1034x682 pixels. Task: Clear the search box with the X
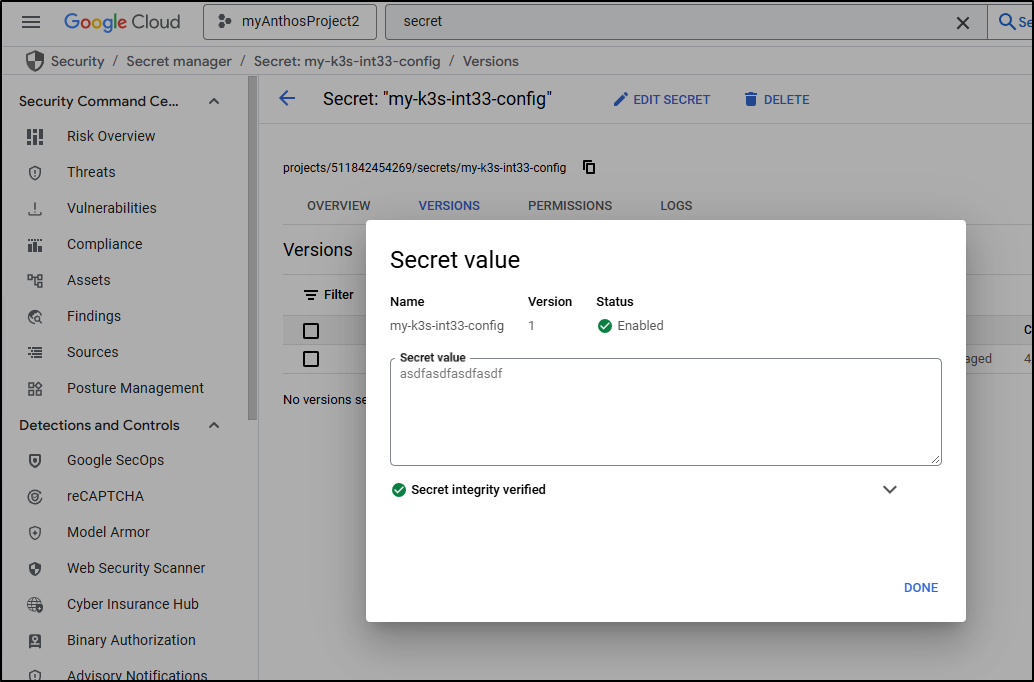[x=963, y=23]
